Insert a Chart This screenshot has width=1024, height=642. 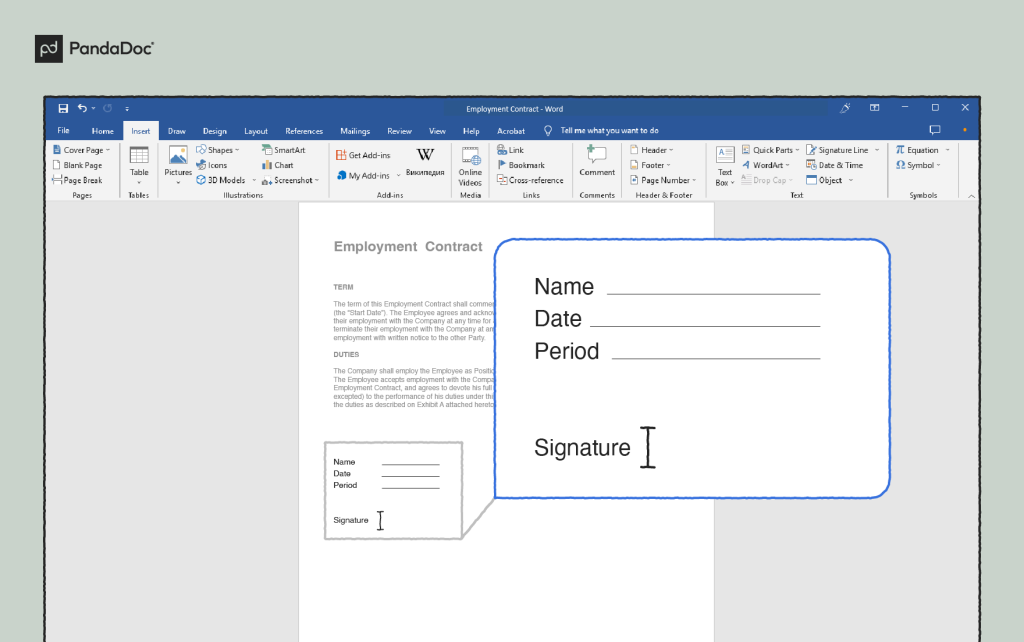pos(278,165)
